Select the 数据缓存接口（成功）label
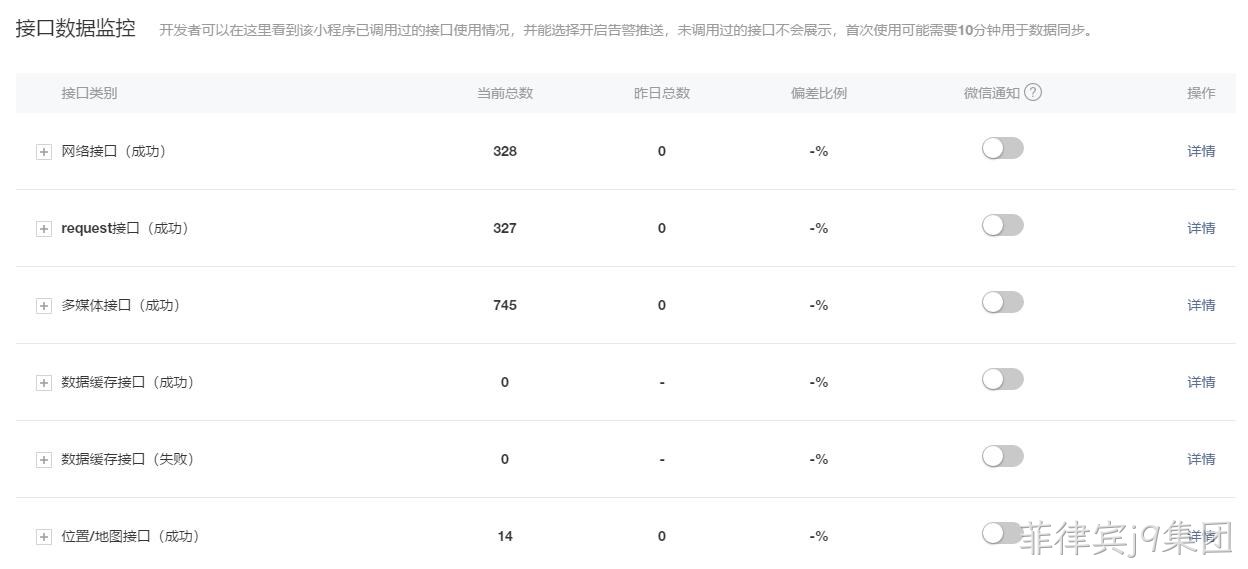Viewport: 1248px width, 569px height. pos(128,382)
